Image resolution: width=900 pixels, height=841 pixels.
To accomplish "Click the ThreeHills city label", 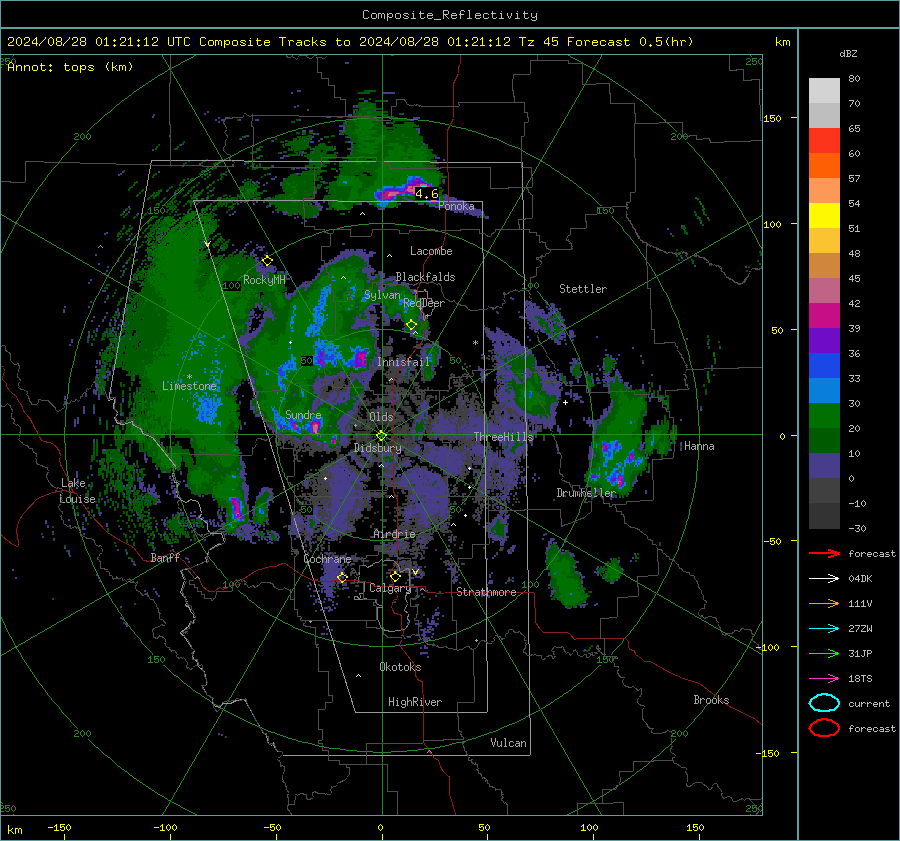I will 503,437.
